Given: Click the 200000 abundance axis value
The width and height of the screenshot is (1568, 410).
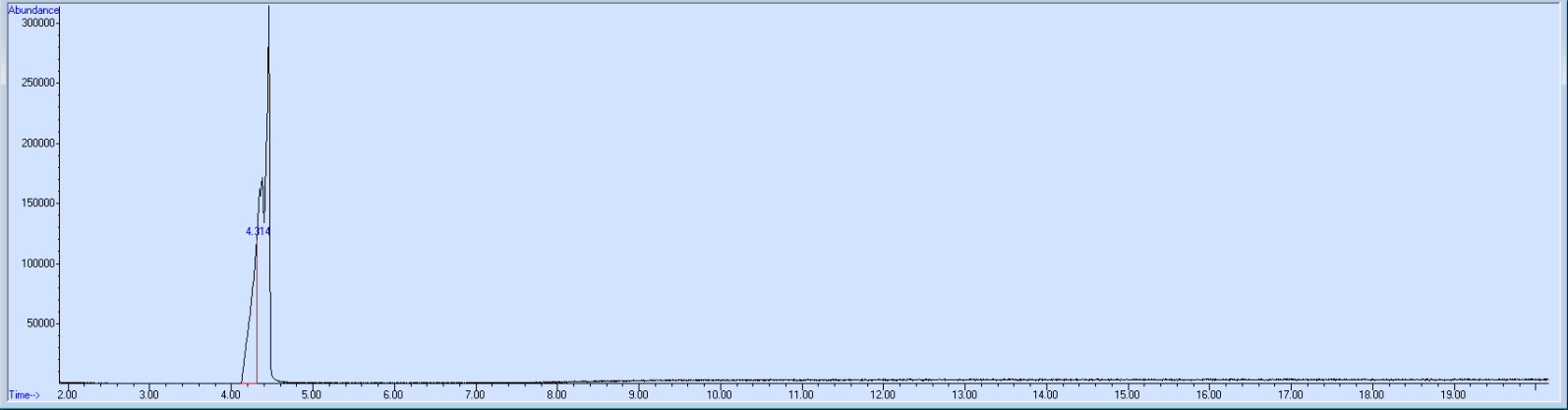Looking at the screenshot, I should (37, 144).
